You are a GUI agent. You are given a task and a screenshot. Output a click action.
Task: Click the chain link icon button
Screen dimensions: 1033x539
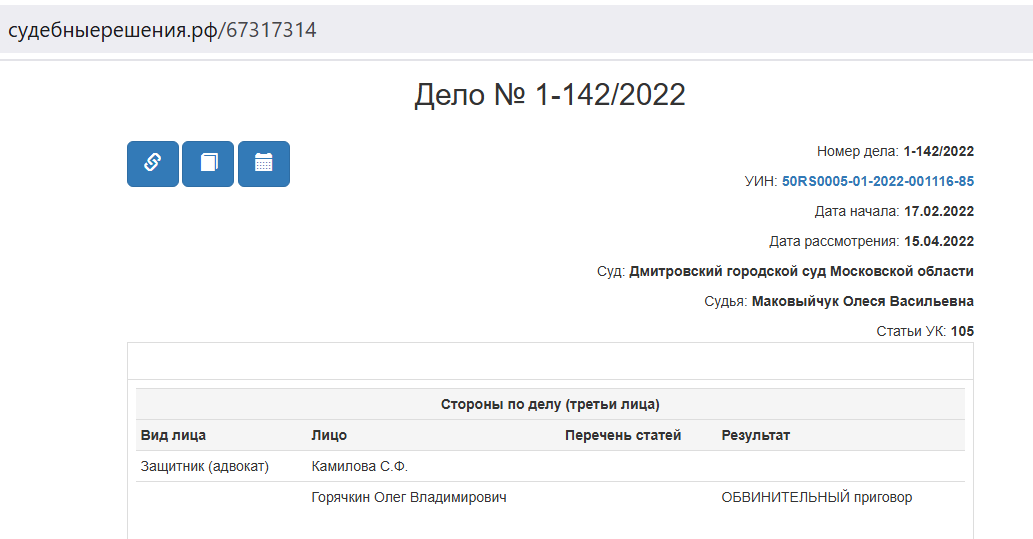[153, 163]
